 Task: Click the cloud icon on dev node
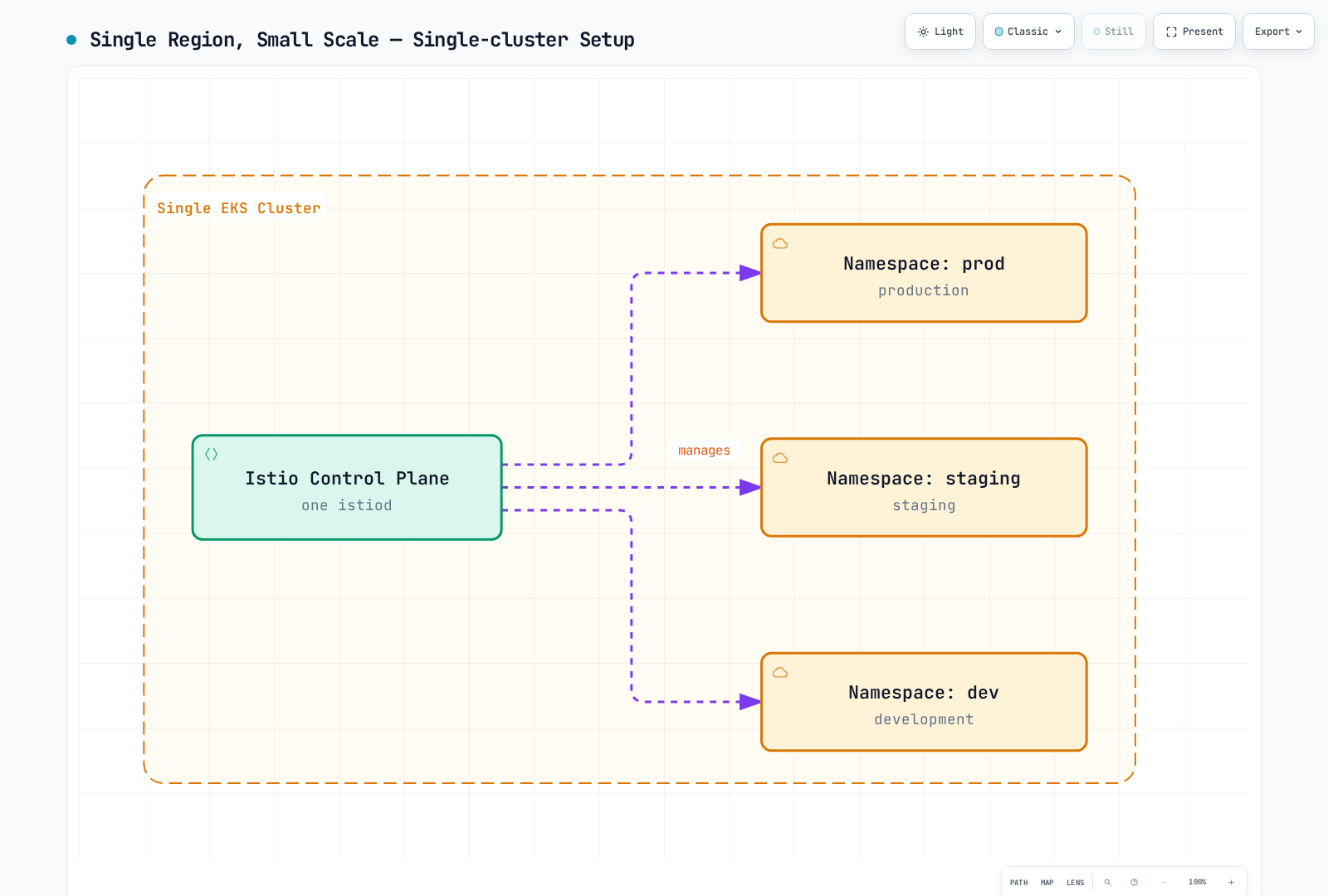[780, 673]
